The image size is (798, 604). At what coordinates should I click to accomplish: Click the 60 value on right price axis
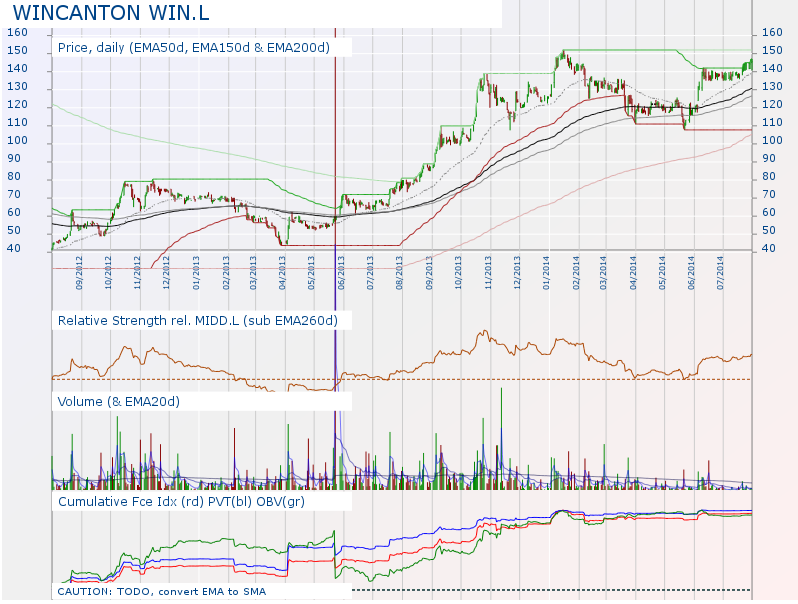(768, 212)
